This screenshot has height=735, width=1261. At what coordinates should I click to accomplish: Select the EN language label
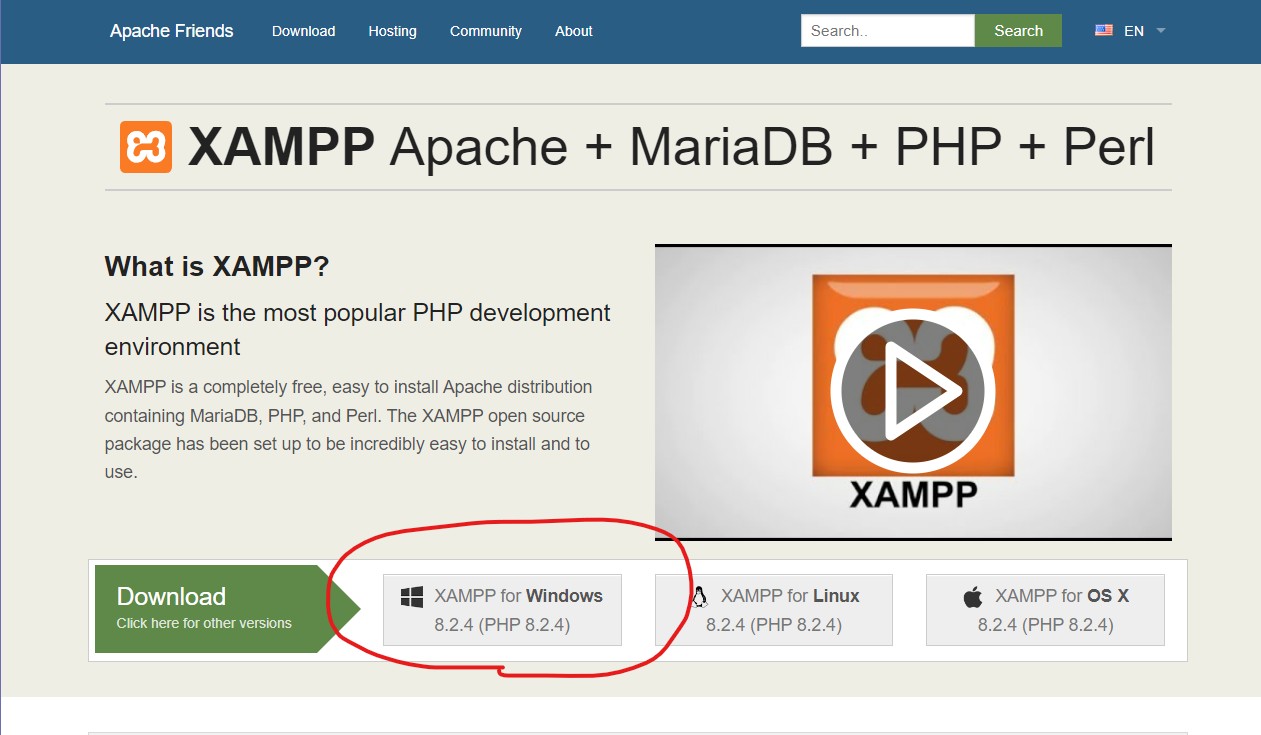pos(1133,31)
